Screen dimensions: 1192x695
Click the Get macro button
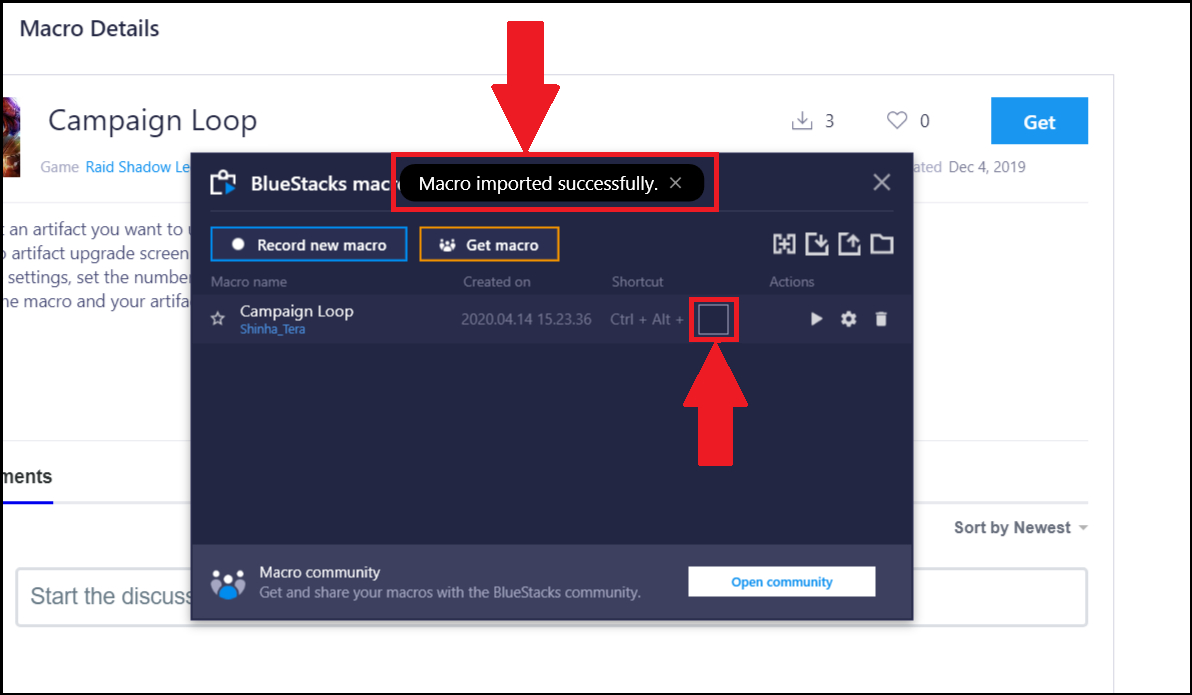point(490,245)
